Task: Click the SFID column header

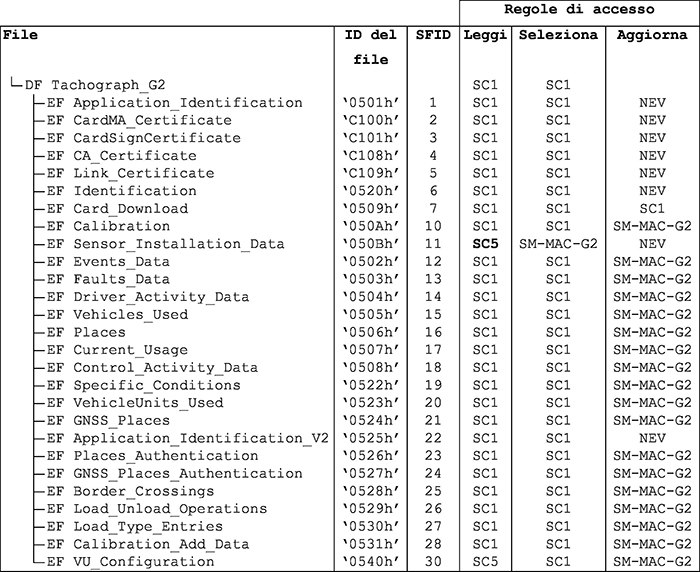Action: coord(432,35)
